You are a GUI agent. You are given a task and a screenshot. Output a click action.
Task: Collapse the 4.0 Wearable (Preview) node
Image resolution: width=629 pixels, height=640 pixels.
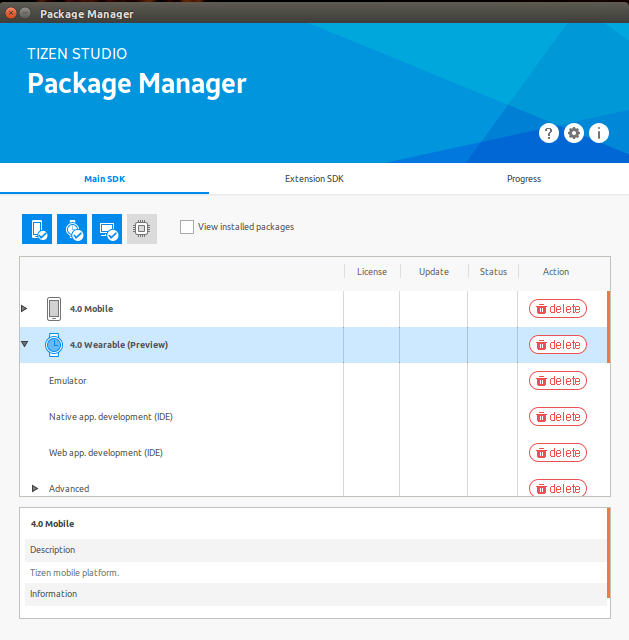pos(25,345)
